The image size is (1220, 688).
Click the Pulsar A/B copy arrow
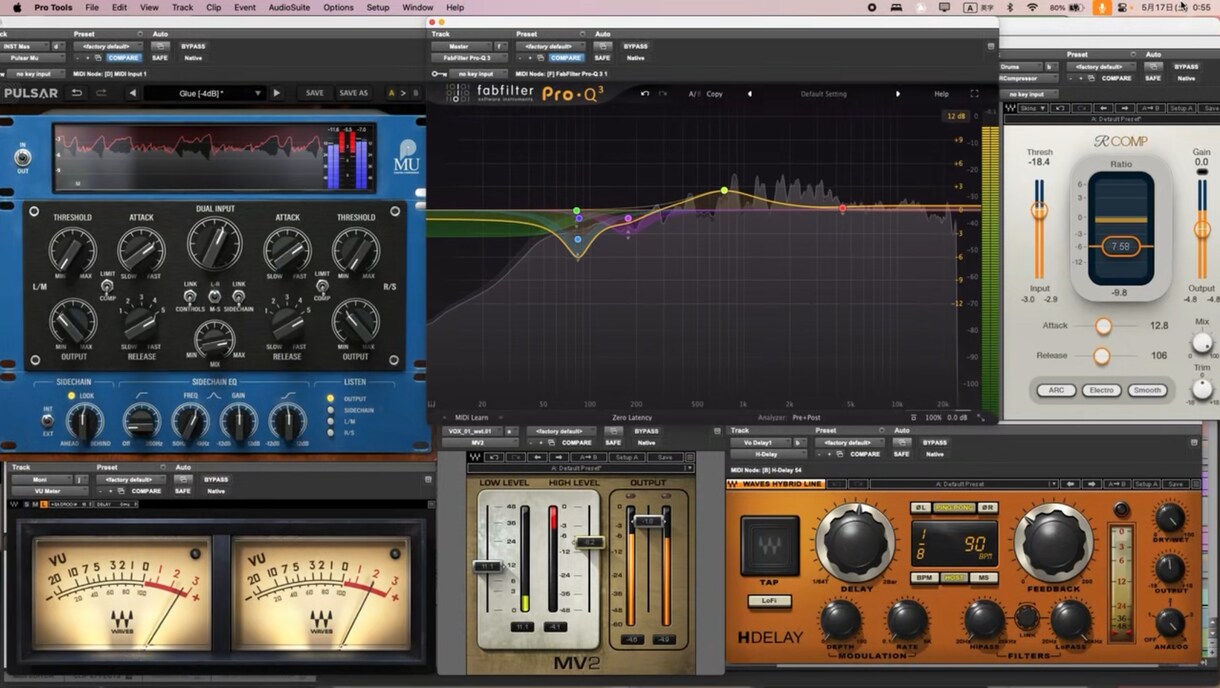pos(403,93)
